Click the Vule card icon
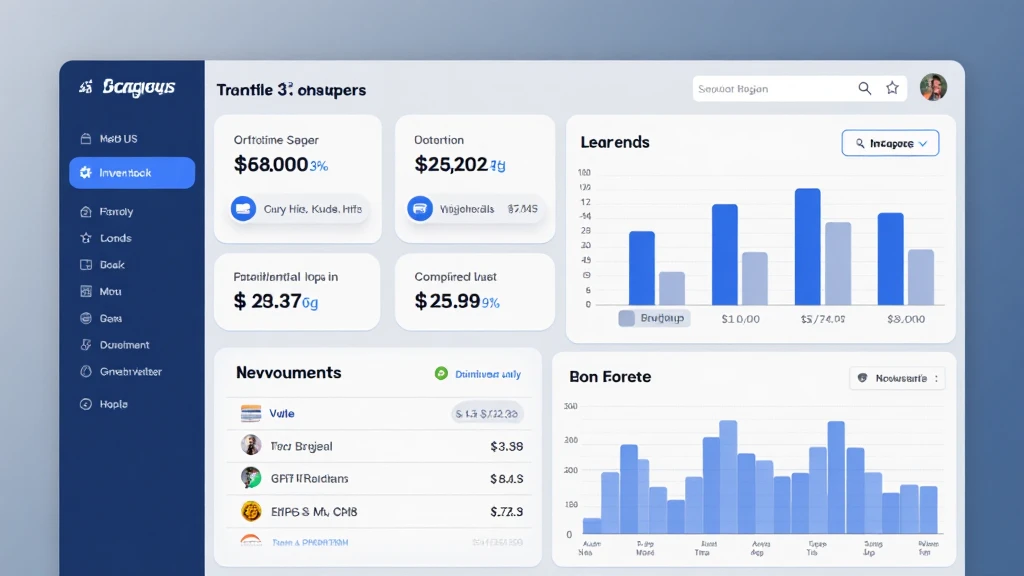Screen dimensions: 1024x576 251,413
